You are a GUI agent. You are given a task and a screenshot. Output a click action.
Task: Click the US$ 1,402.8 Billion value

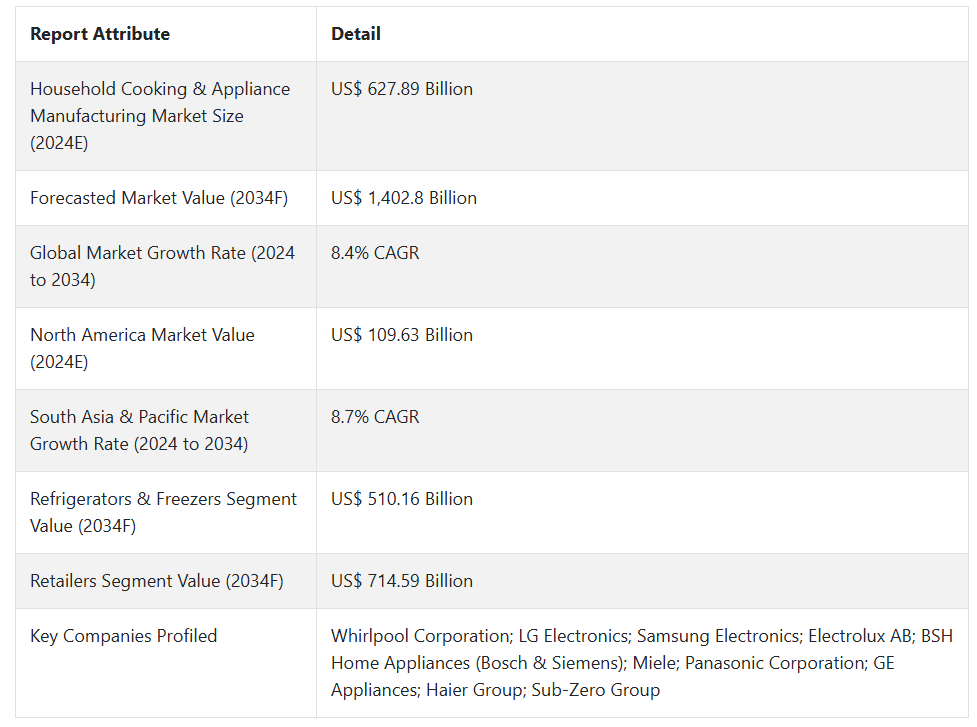point(404,198)
